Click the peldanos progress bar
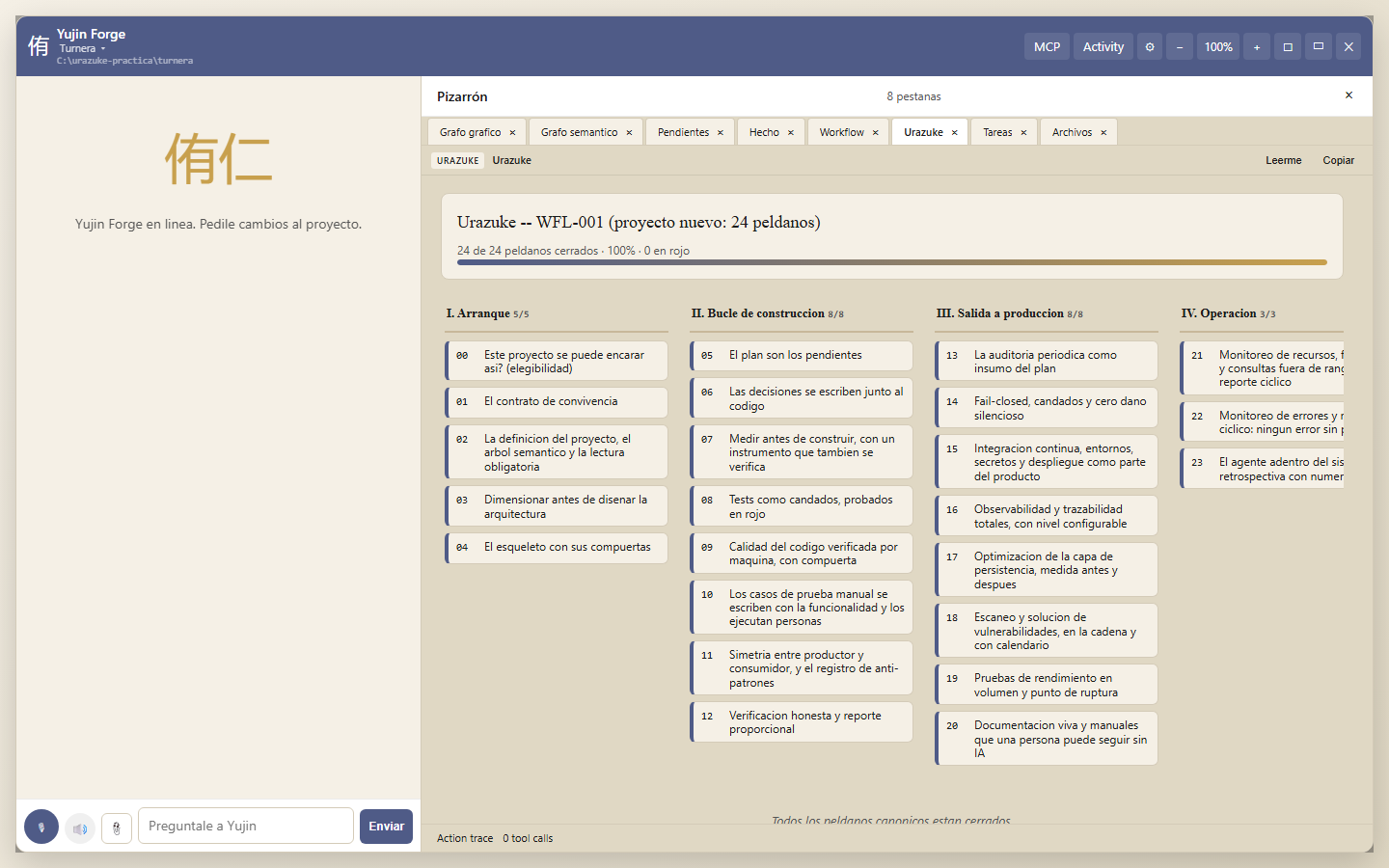 click(892, 261)
